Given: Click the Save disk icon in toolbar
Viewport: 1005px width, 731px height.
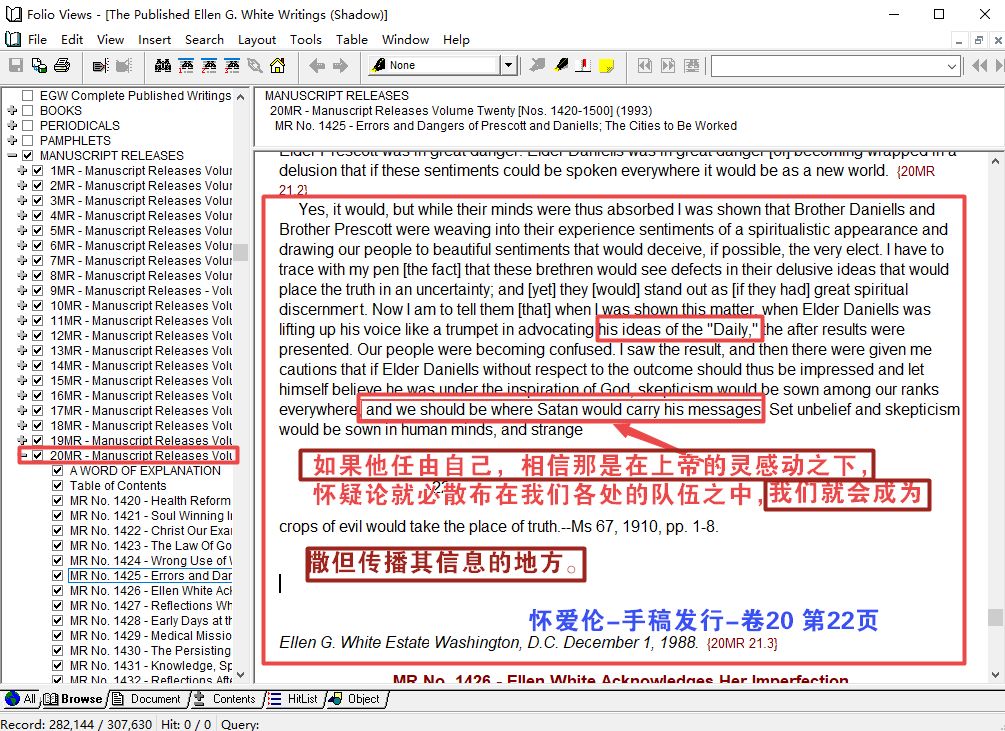Looking at the screenshot, I should pyautogui.click(x=16, y=66).
